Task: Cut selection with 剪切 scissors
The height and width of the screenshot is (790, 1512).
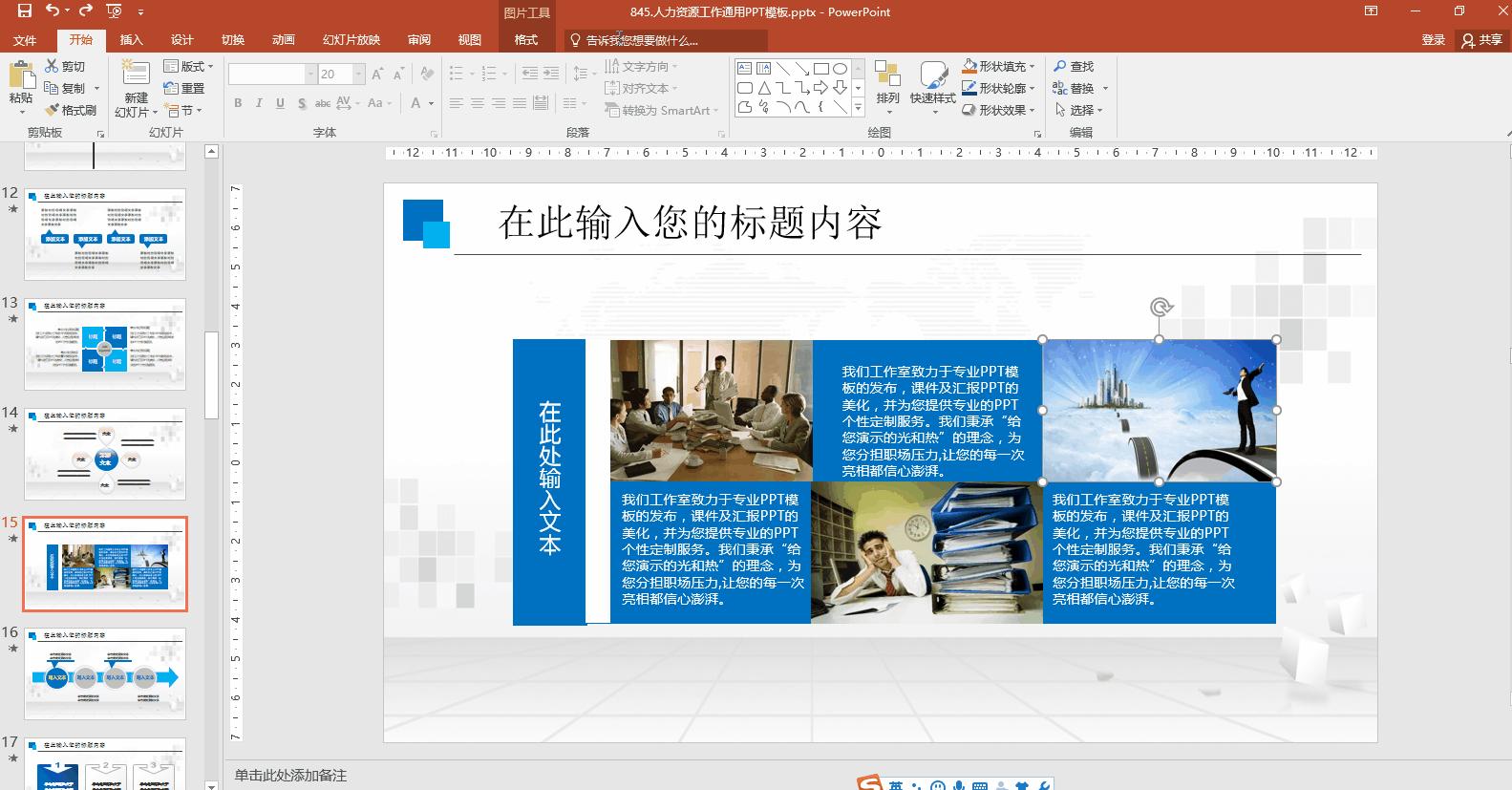Action: tap(65, 66)
